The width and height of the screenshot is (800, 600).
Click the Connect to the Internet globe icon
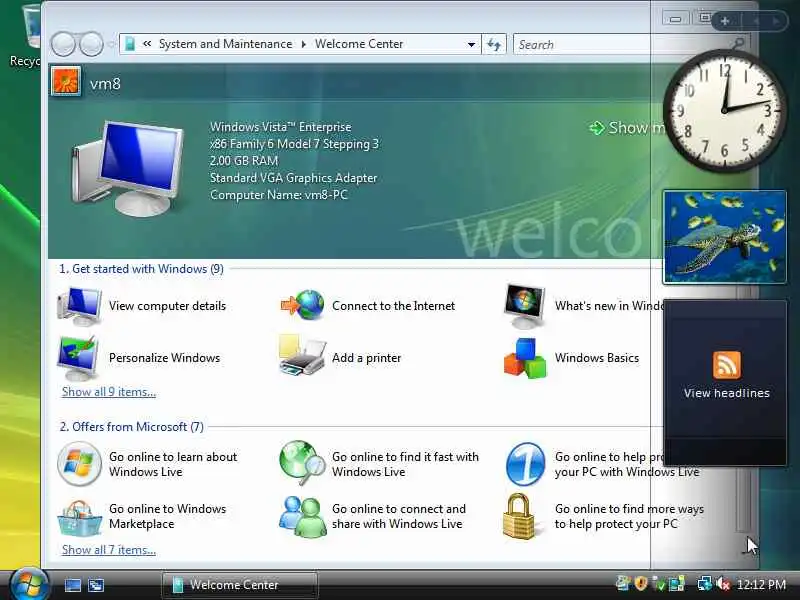[x=303, y=305]
